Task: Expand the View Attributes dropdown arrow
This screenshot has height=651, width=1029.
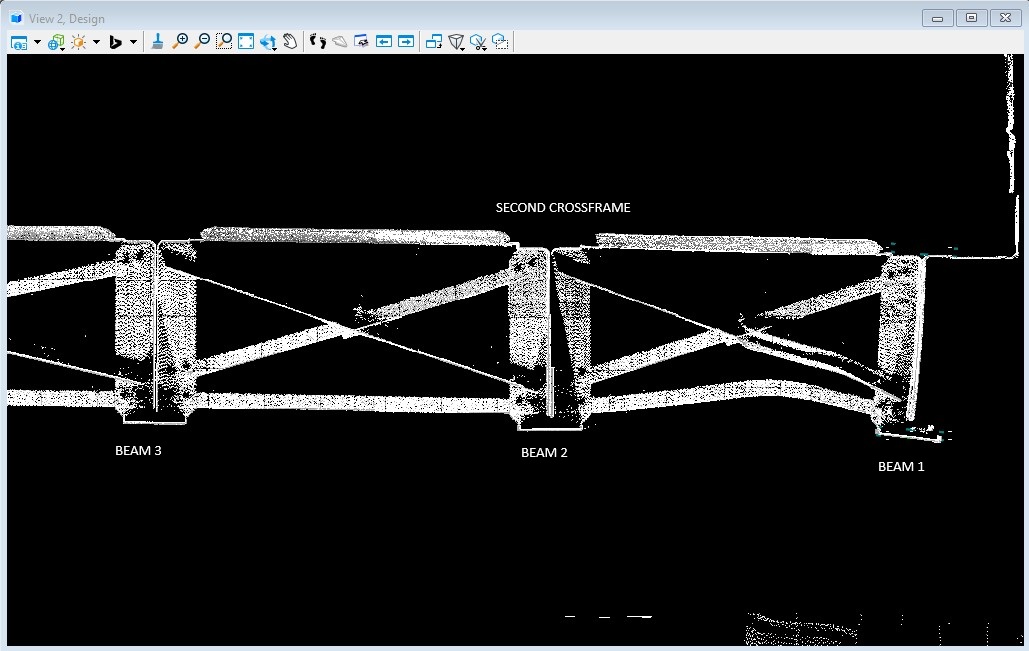Action: click(37, 42)
